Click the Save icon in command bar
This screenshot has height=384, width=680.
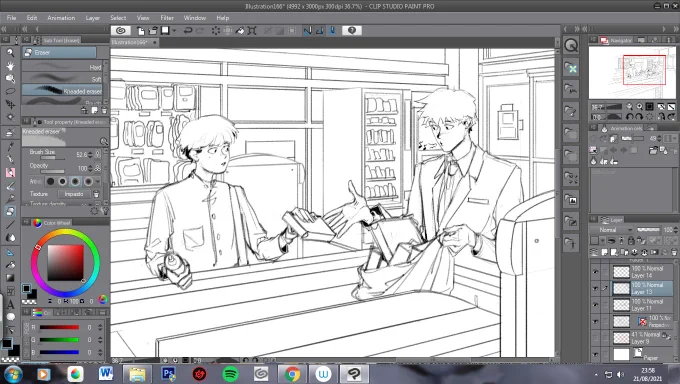[x=165, y=30]
